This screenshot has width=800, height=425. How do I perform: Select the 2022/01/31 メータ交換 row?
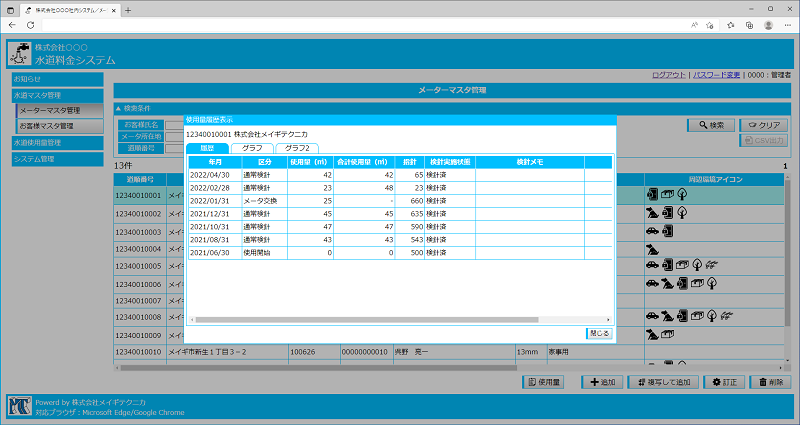coord(400,201)
